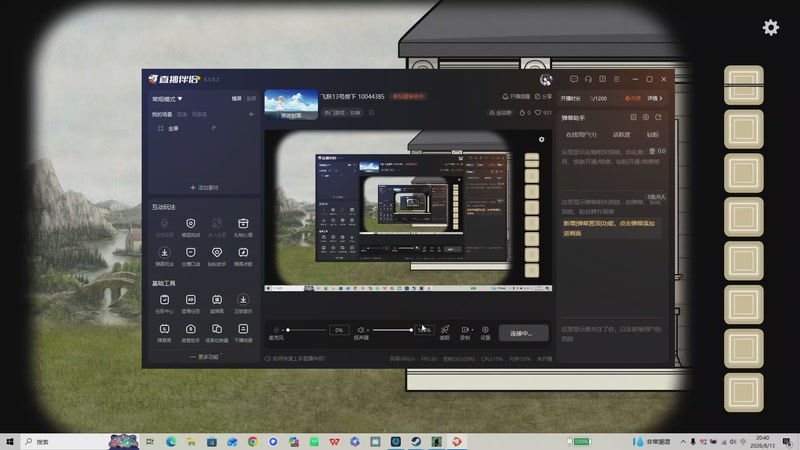Click the 连接中... start streaming button

523,333
